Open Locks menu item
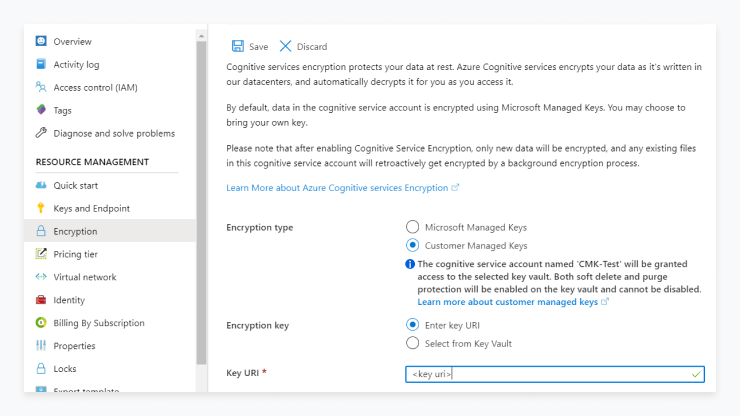This screenshot has width=740, height=416. [x=65, y=368]
